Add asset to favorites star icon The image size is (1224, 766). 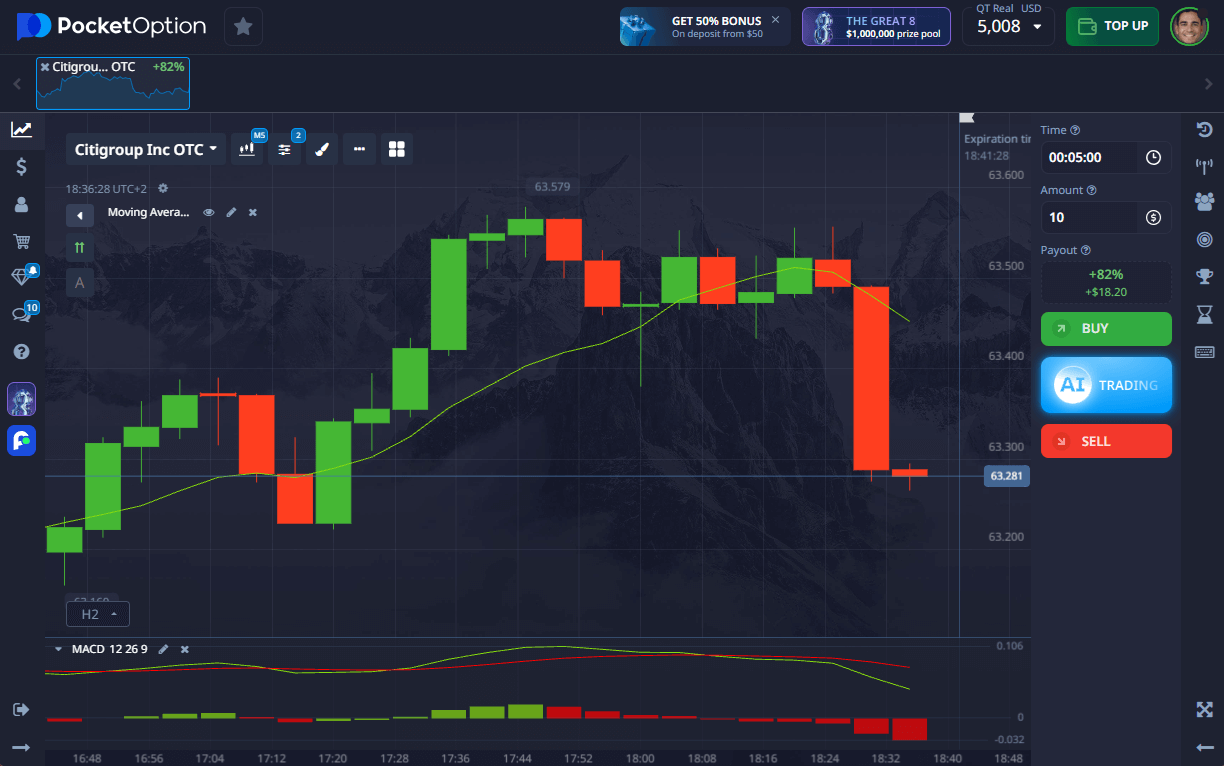tap(243, 26)
